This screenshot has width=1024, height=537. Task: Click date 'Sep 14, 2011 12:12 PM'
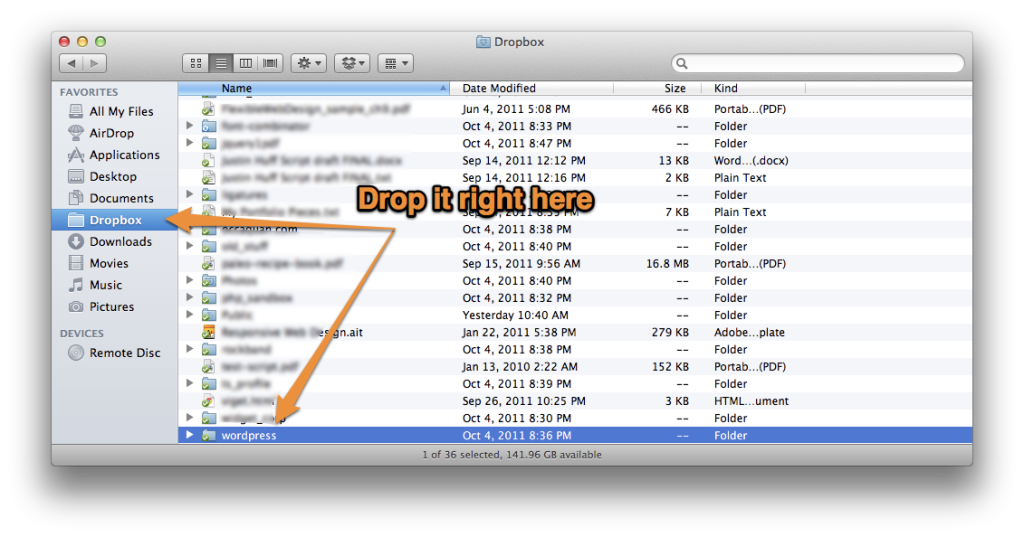(524, 161)
